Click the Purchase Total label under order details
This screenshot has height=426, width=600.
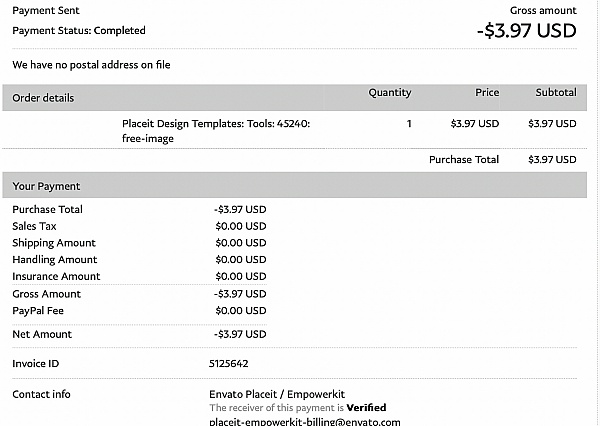pyautogui.click(x=464, y=159)
